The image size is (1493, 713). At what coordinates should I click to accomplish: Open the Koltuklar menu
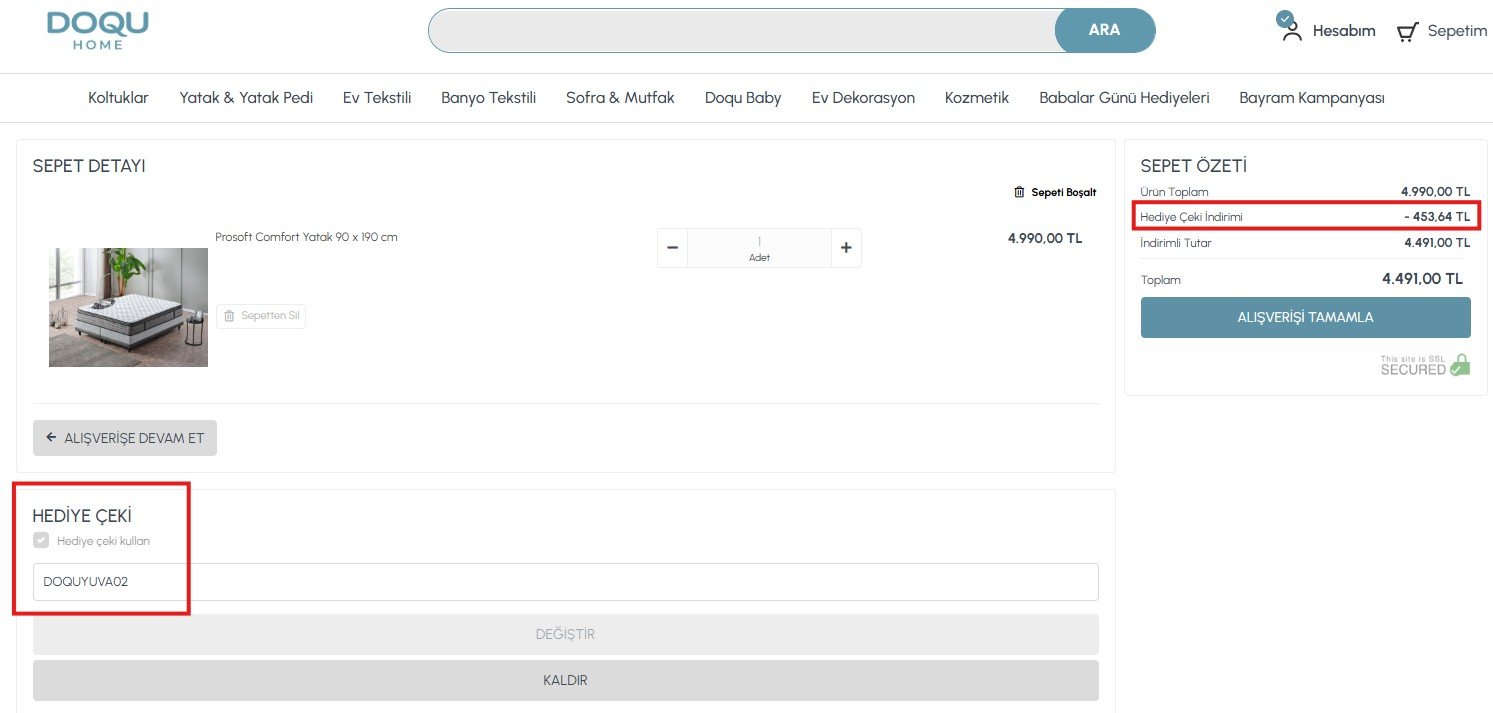coord(118,98)
